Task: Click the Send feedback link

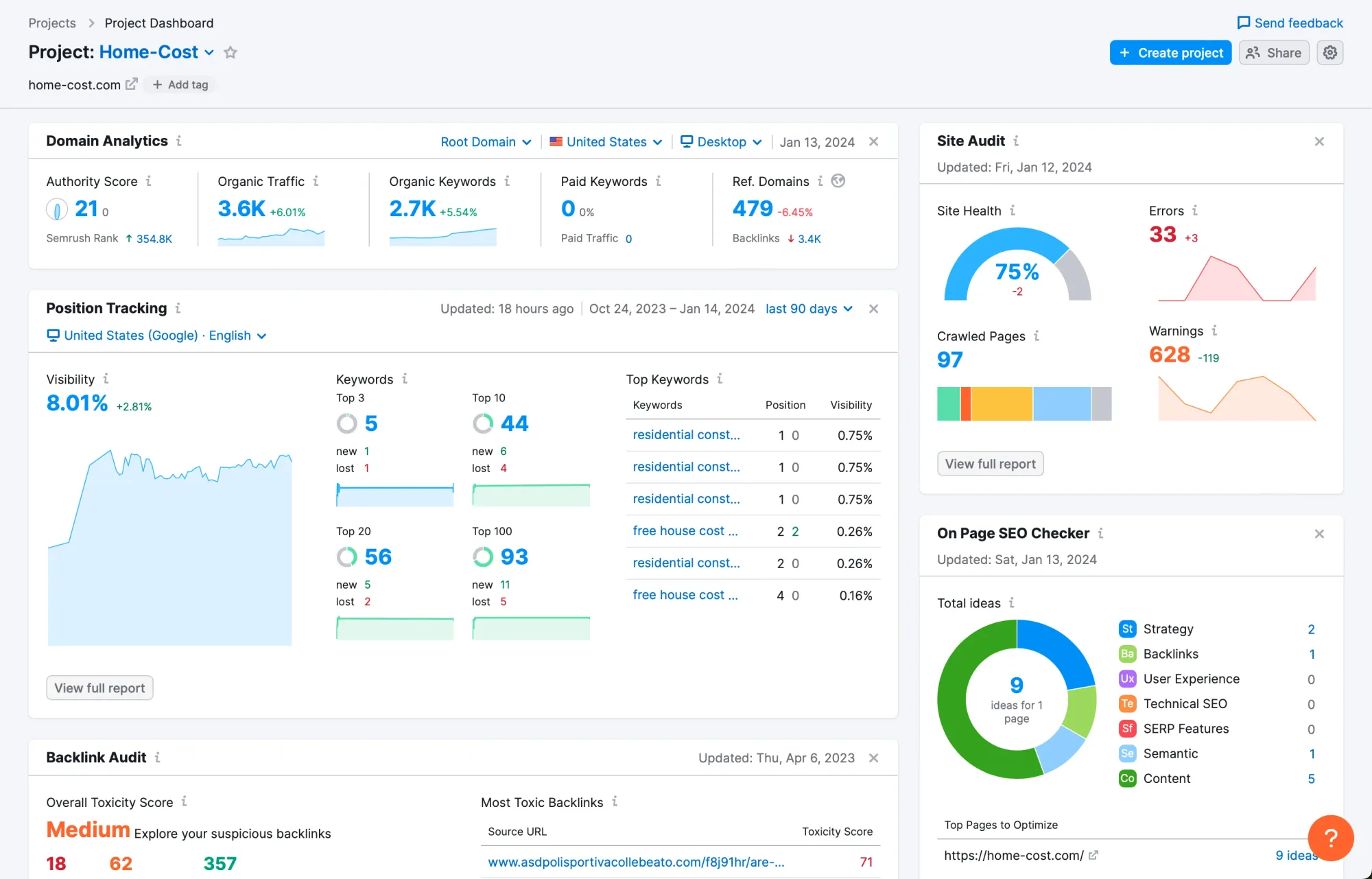Action: [x=1290, y=23]
